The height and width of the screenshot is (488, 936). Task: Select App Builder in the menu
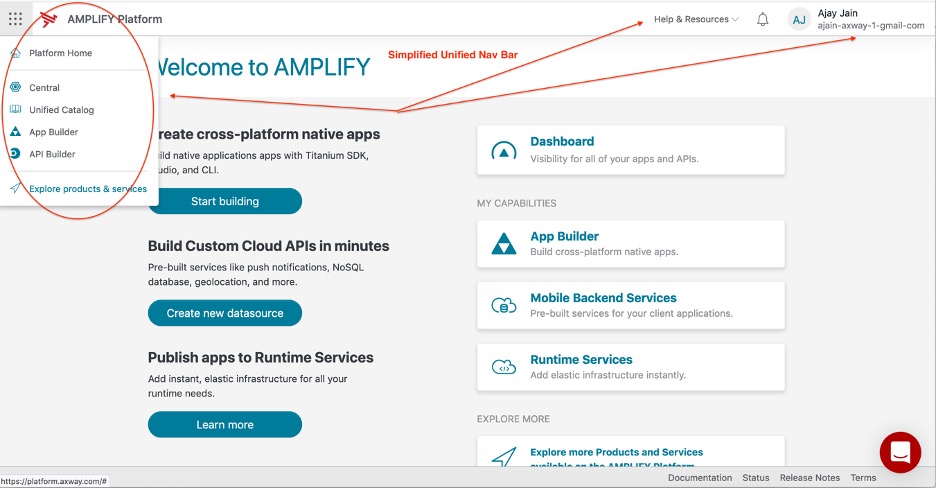click(54, 132)
